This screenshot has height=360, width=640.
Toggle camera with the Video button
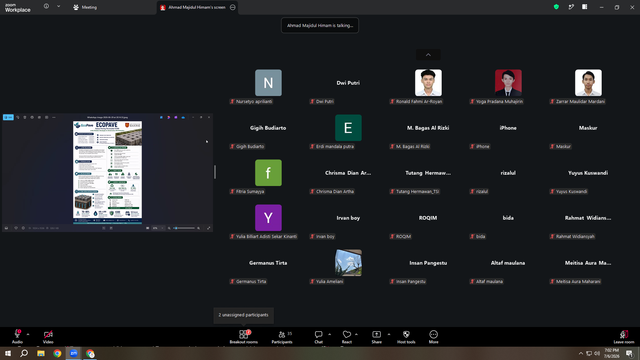tap(48, 337)
